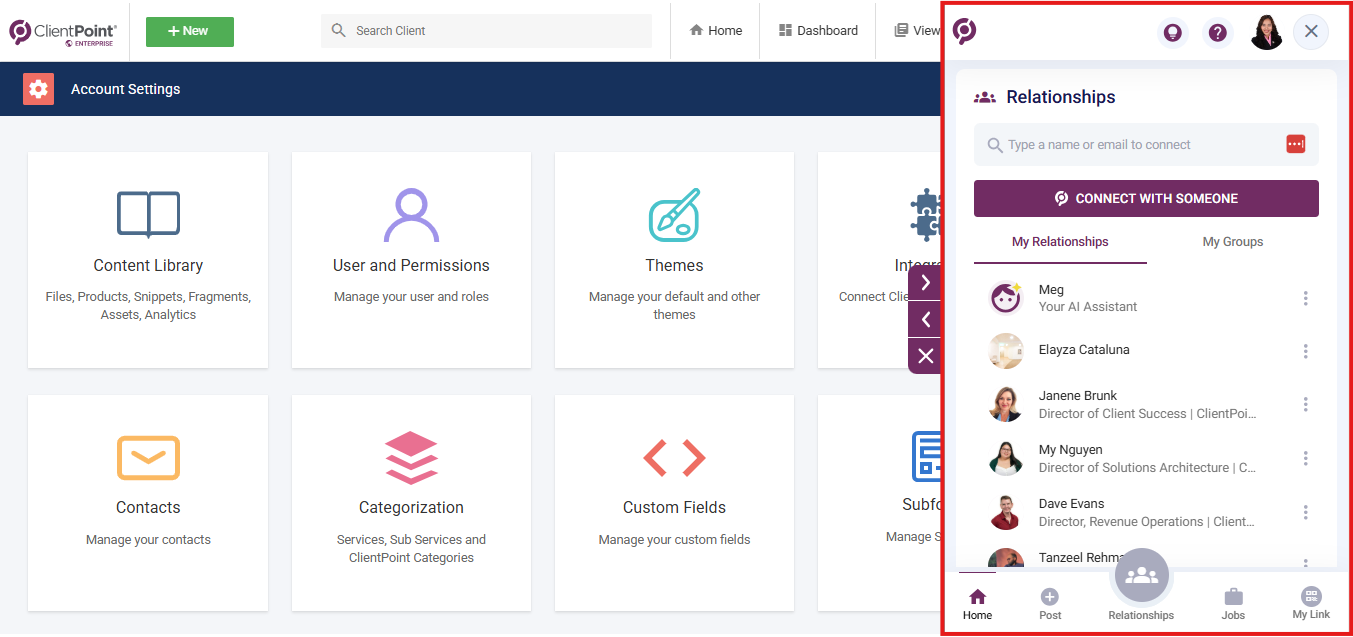Open the Content Library book icon
The image size is (1353, 637).
click(x=148, y=214)
